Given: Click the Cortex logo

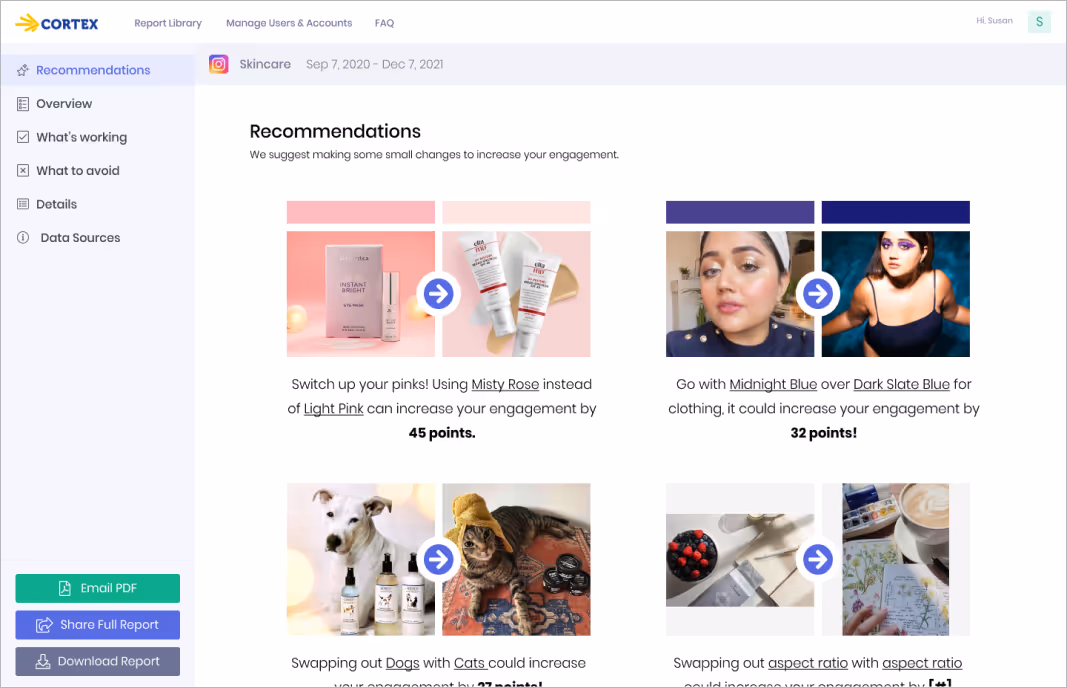Looking at the screenshot, I should 57,23.
